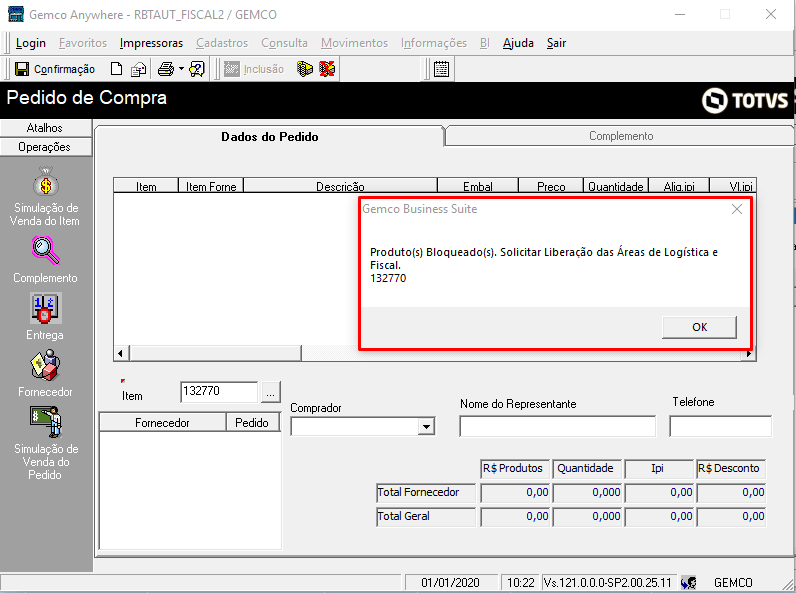Close the Gemco Business Suite dialog
Viewport: 796px width, 593px height.
737,209
